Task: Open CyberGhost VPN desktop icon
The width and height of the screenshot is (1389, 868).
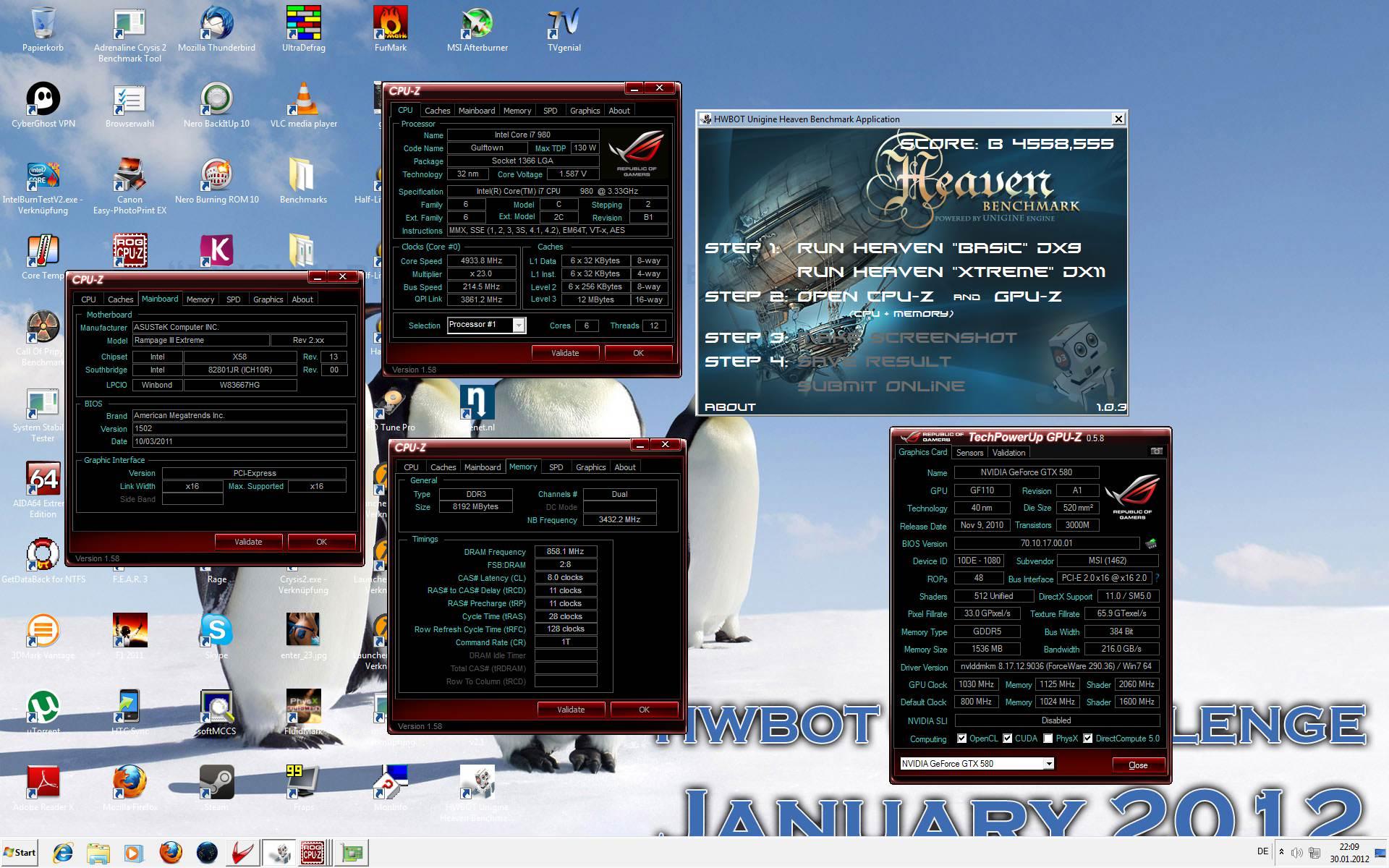Action: pyautogui.click(x=43, y=99)
